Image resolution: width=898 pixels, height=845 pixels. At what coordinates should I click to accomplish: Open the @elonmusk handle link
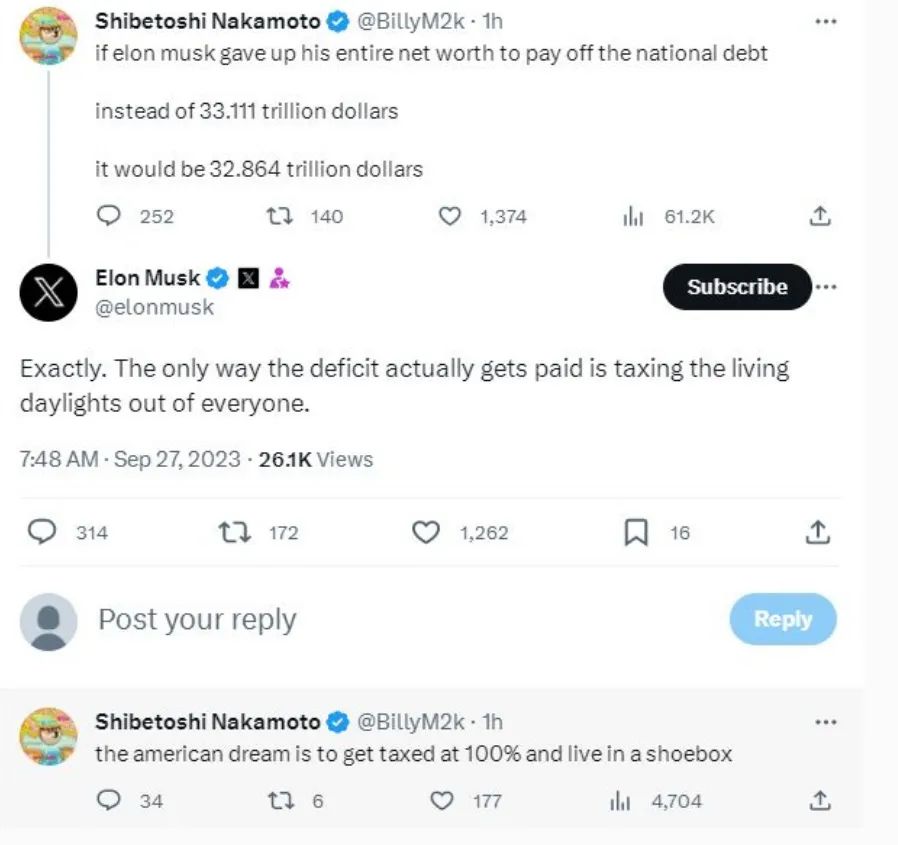(x=154, y=308)
